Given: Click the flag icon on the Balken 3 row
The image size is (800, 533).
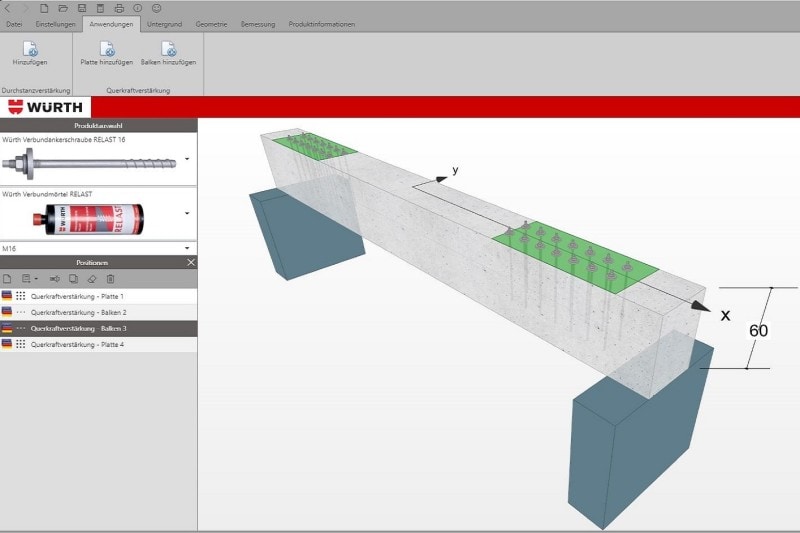Looking at the screenshot, I should [7, 328].
